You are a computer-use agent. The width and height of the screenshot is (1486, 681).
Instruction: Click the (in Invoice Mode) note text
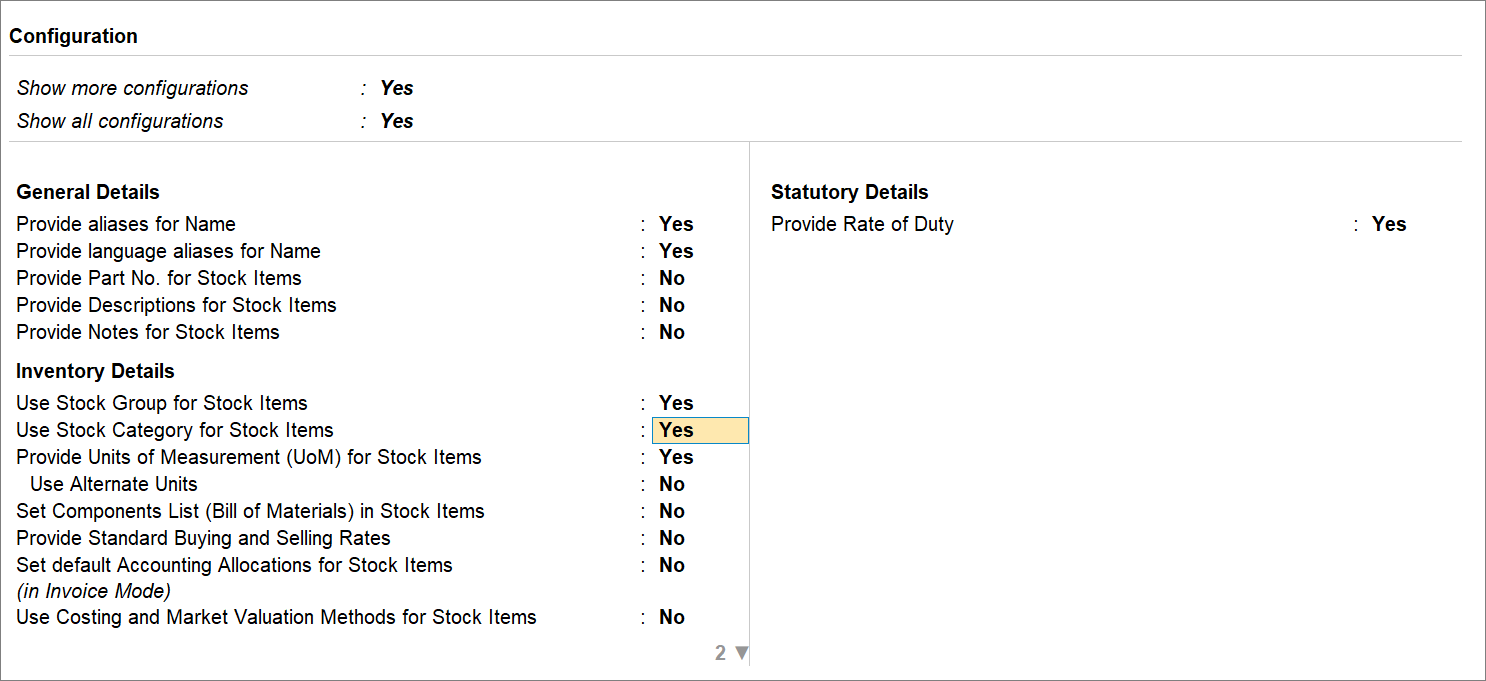click(94, 591)
